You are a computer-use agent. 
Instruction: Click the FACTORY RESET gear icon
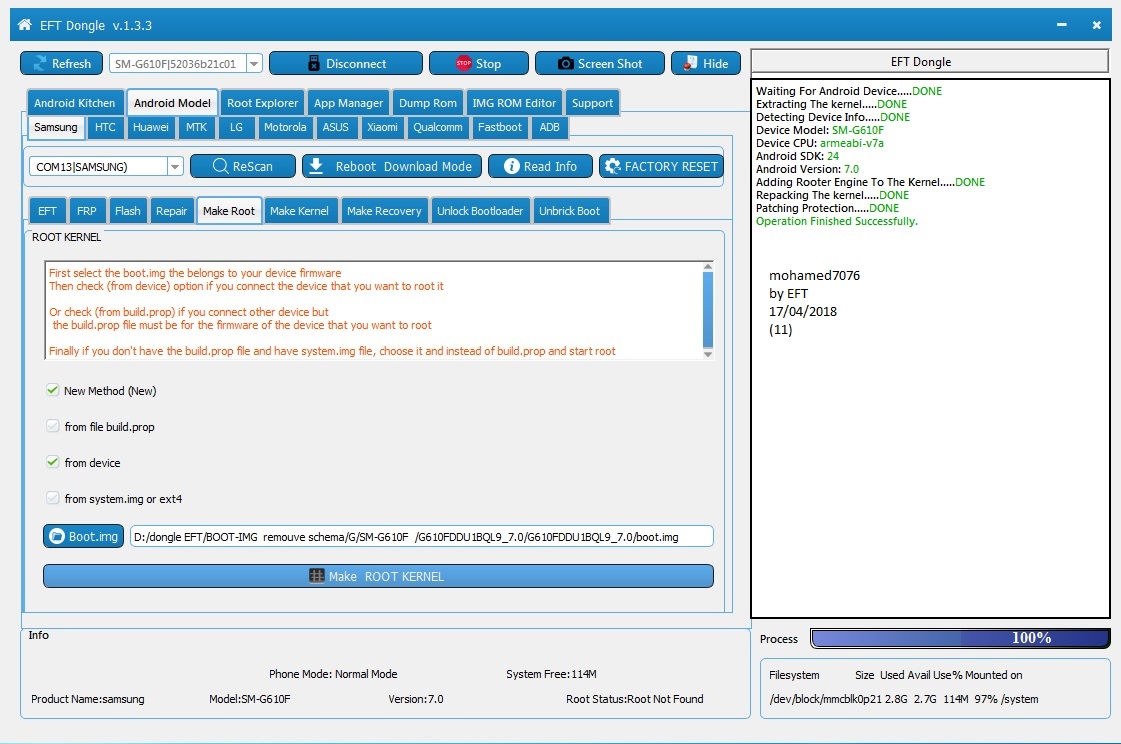612,166
